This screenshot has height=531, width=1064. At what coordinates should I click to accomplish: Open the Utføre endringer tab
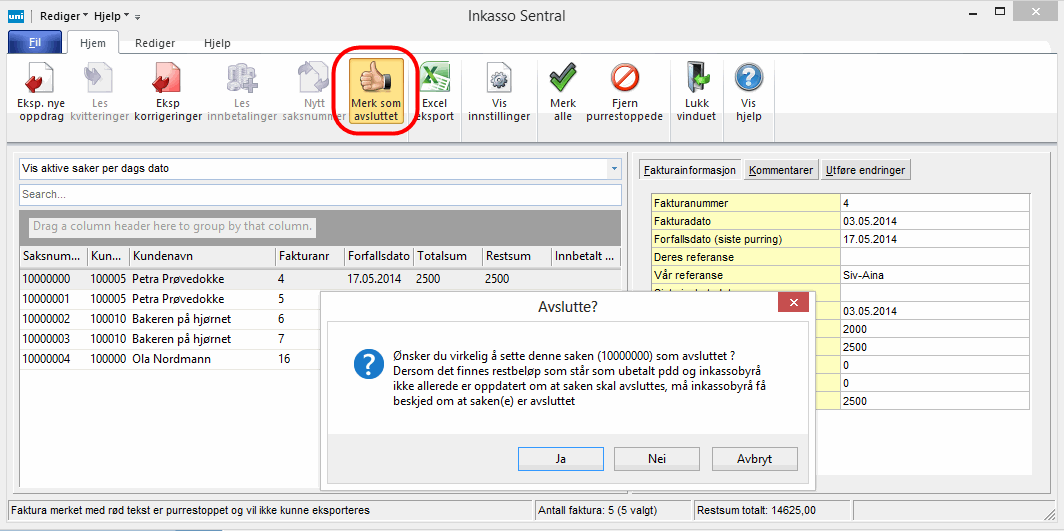tap(866, 170)
